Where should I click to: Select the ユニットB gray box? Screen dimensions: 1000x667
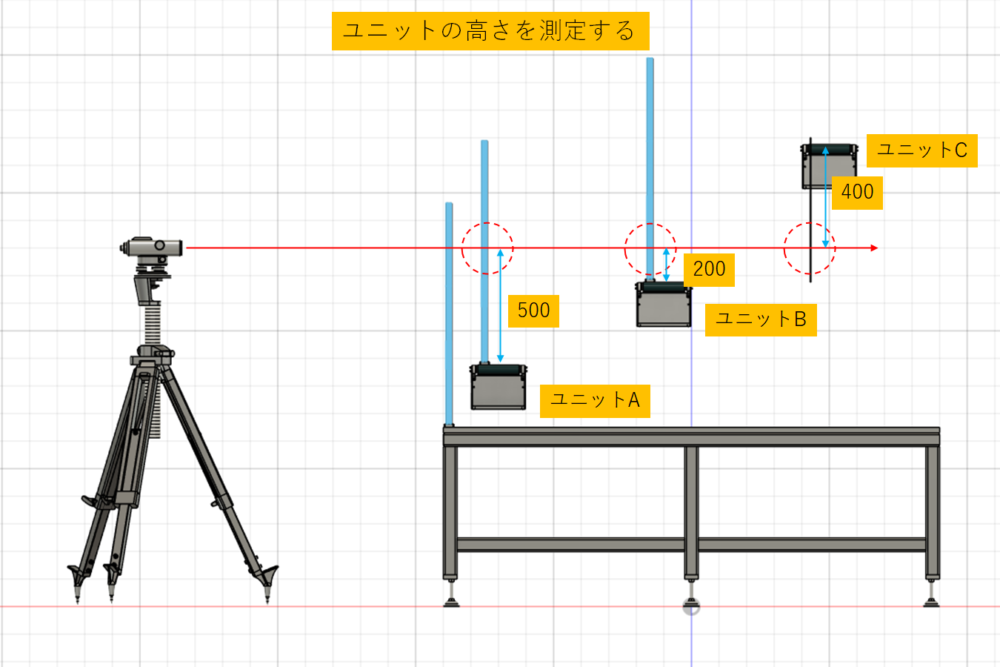click(x=664, y=305)
